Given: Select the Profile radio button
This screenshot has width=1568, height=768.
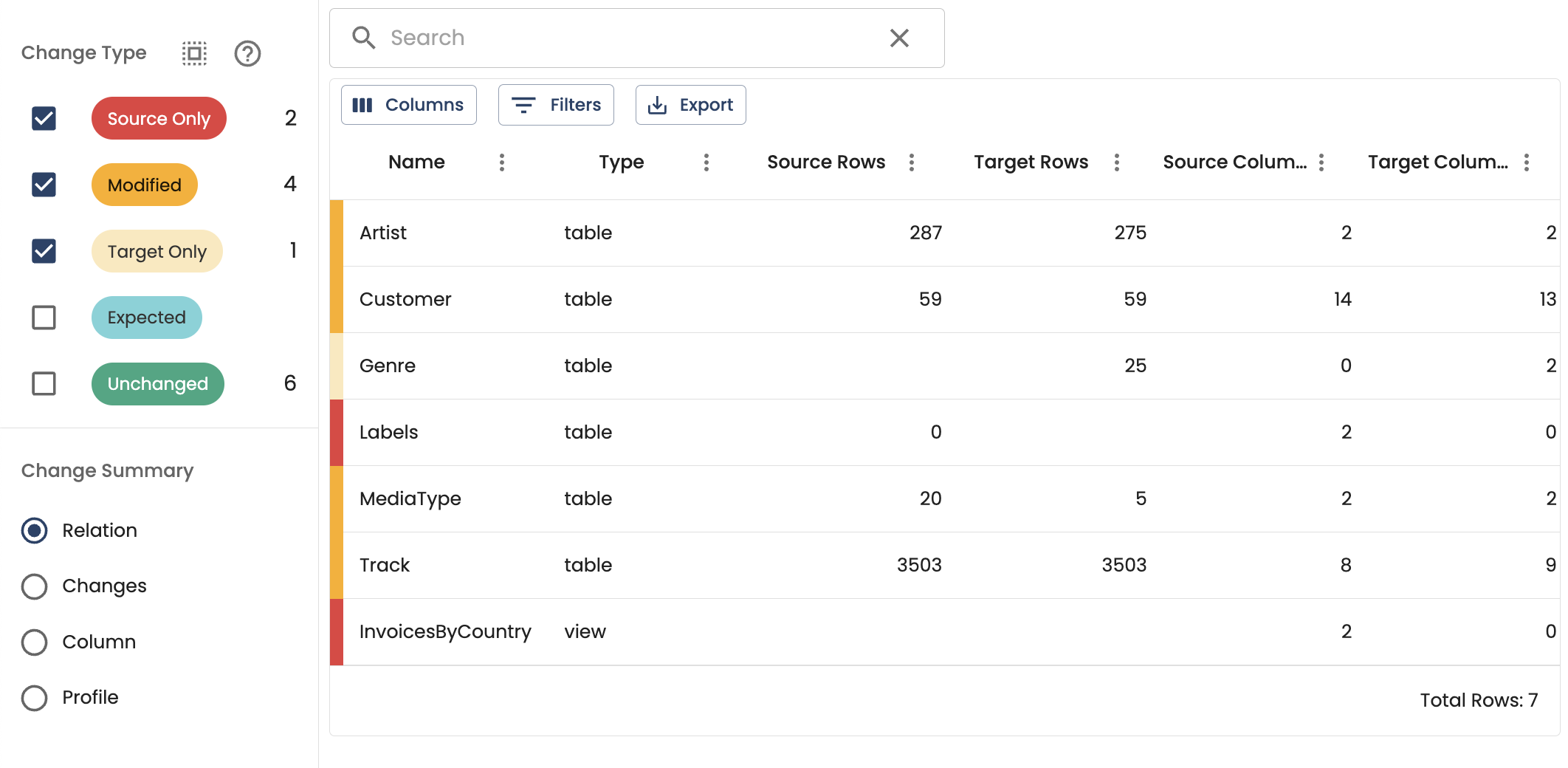Looking at the screenshot, I should pyautogui.click(x=35, y=698).
